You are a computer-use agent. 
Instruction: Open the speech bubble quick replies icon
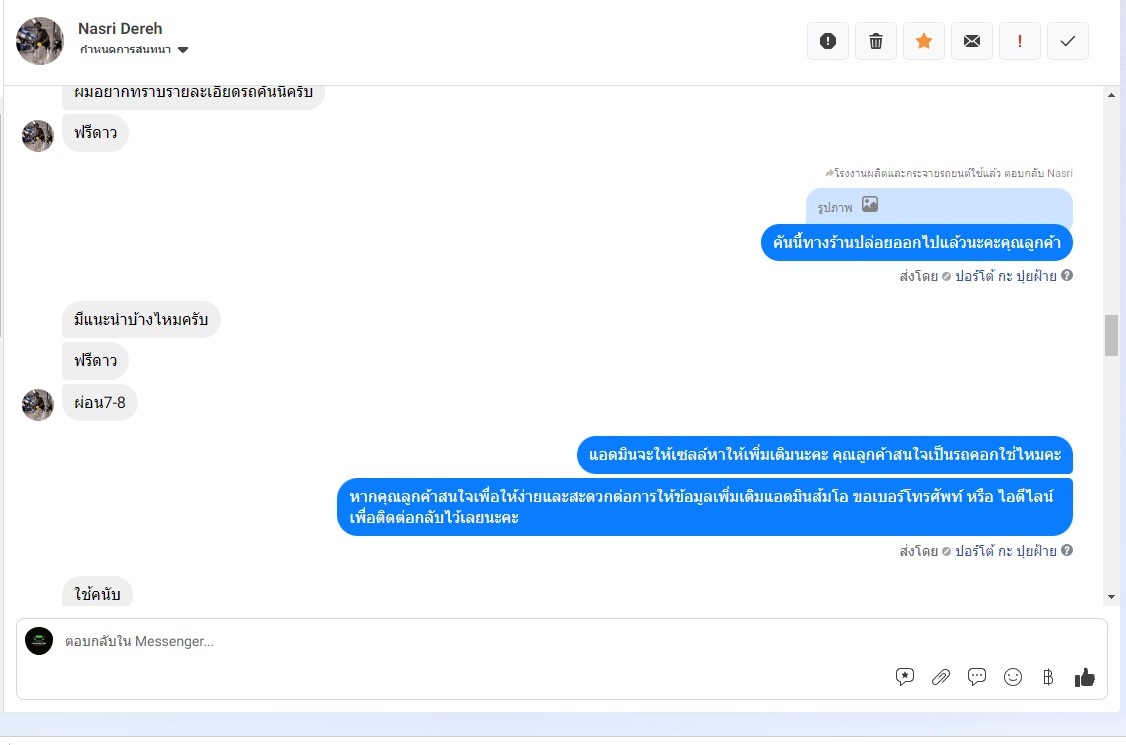click(x=977, y=677)
